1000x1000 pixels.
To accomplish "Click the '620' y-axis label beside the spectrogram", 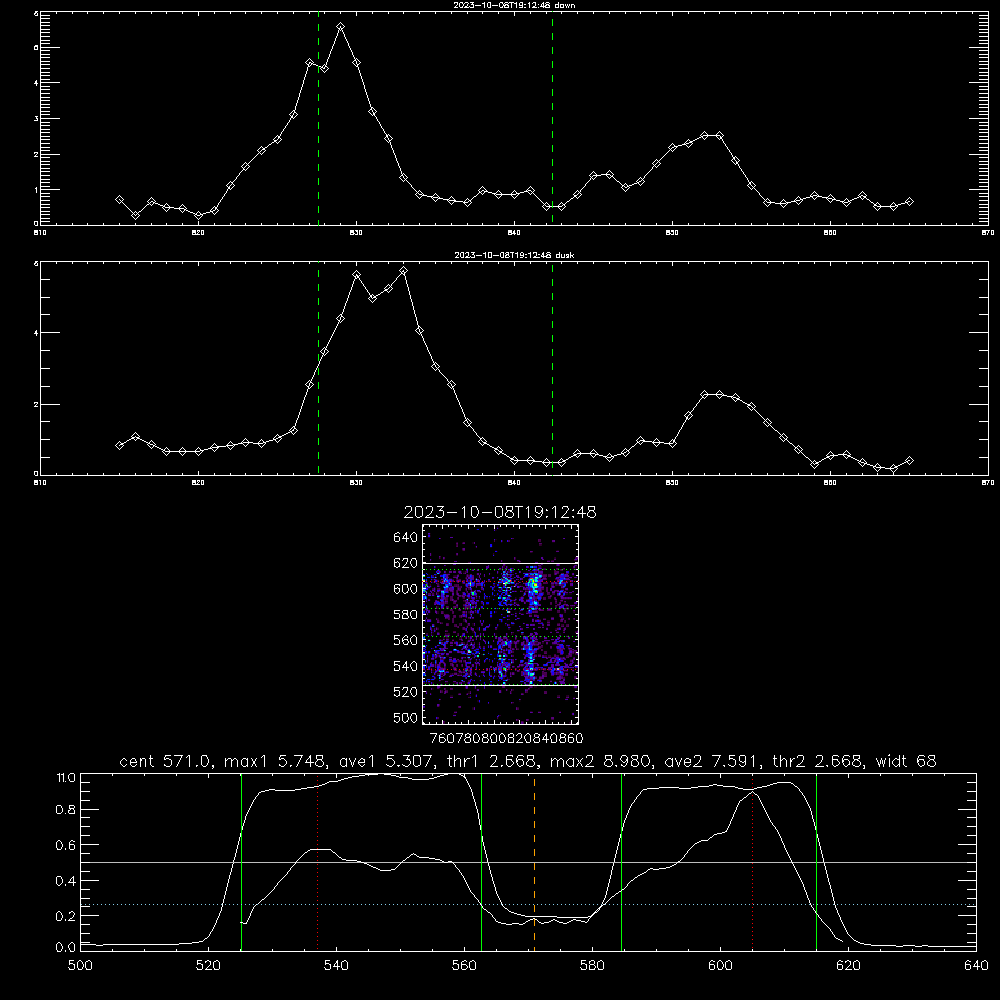I will click(x=406, y=563).
